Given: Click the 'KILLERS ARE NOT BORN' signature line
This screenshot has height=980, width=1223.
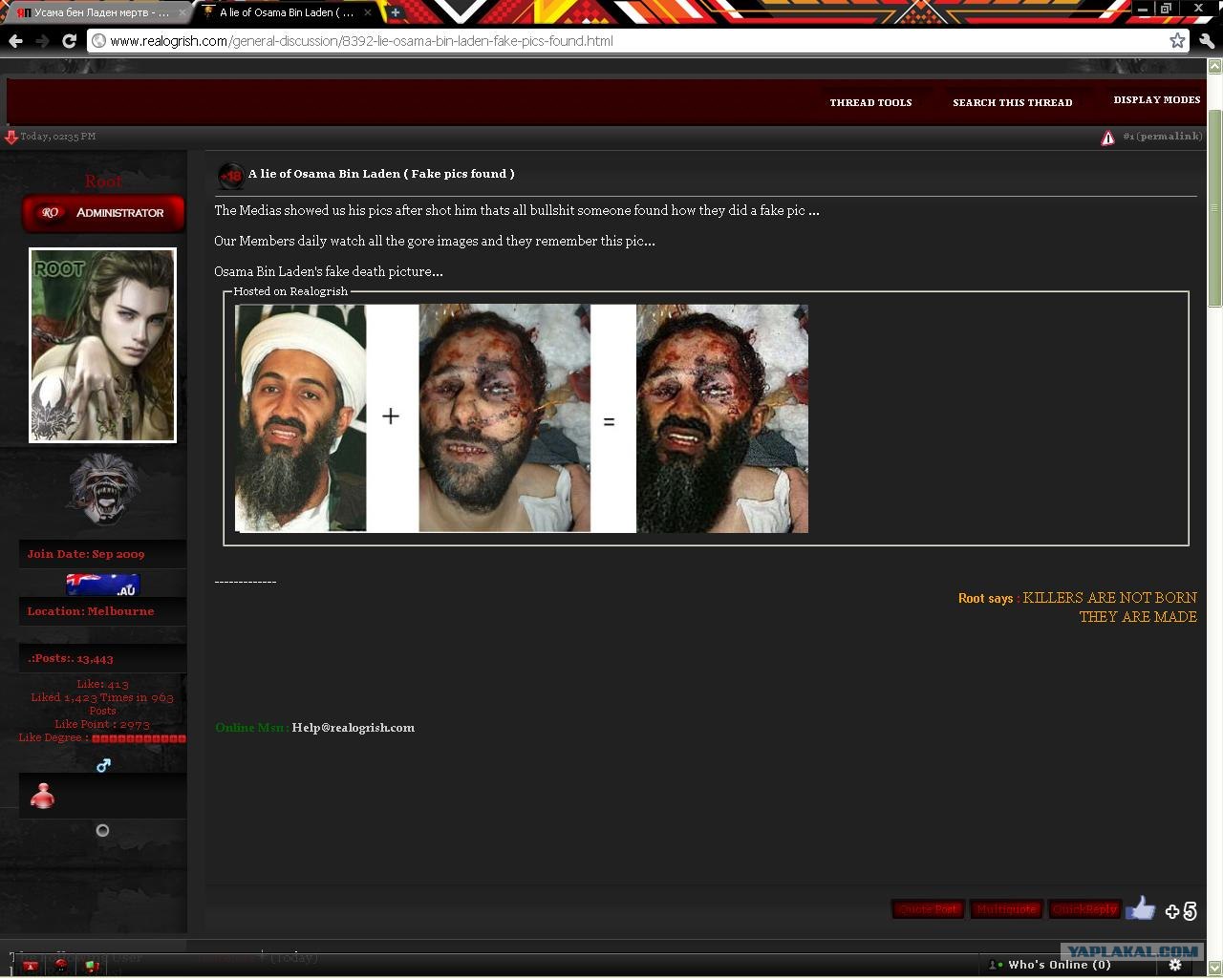Looking at the screenshot, I should point(1109,598).
